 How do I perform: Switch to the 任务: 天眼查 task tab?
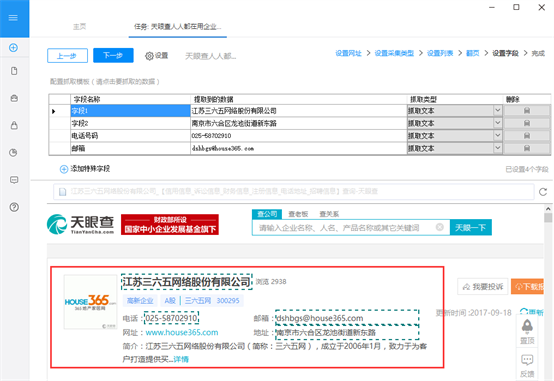(178, 27)
